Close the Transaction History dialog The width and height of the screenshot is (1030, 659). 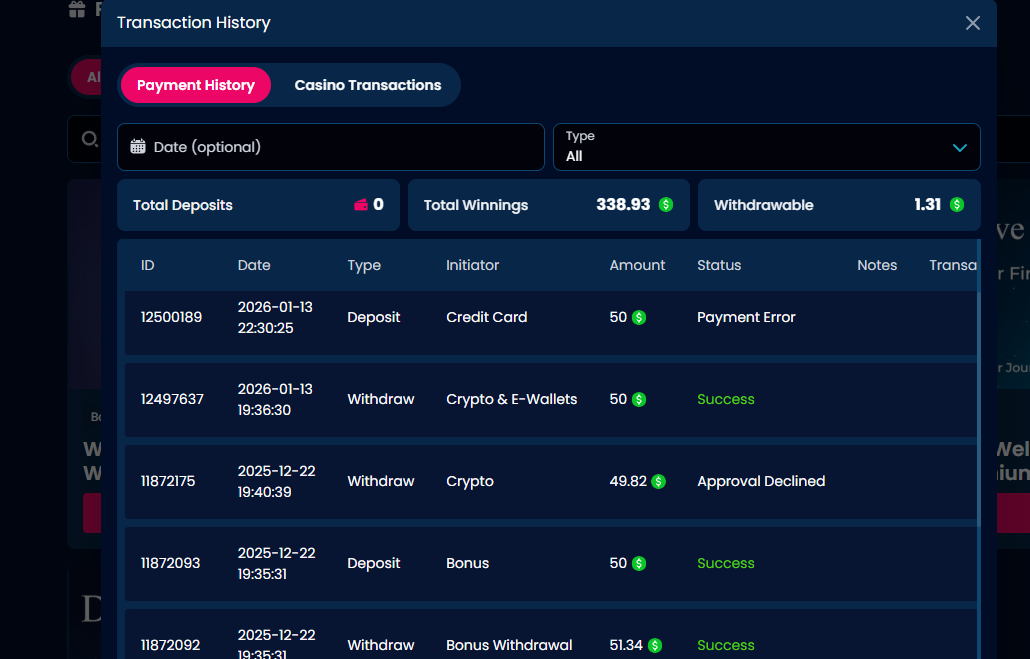coord(972,23)
